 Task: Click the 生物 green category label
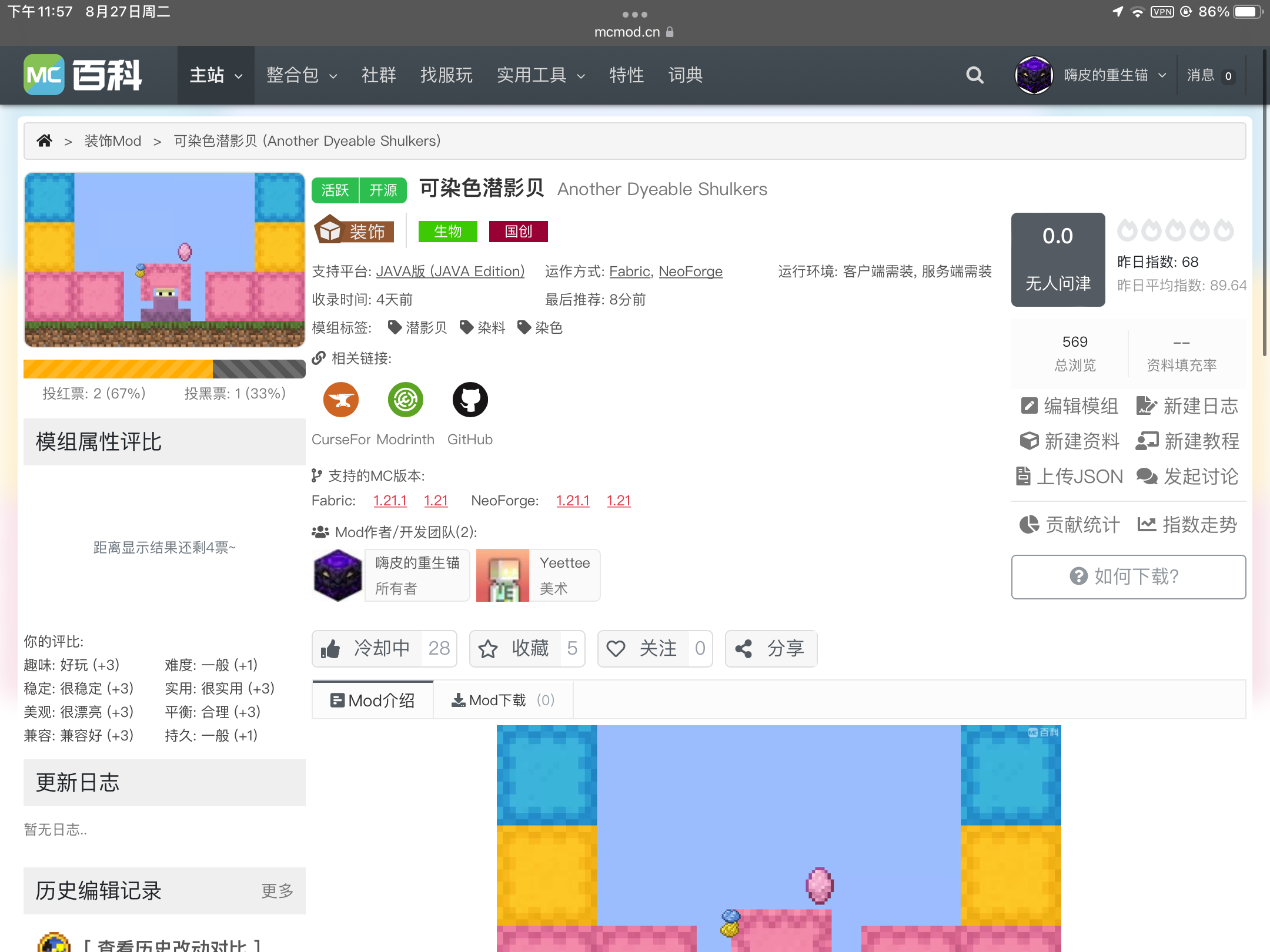click(x=448, y=231)
